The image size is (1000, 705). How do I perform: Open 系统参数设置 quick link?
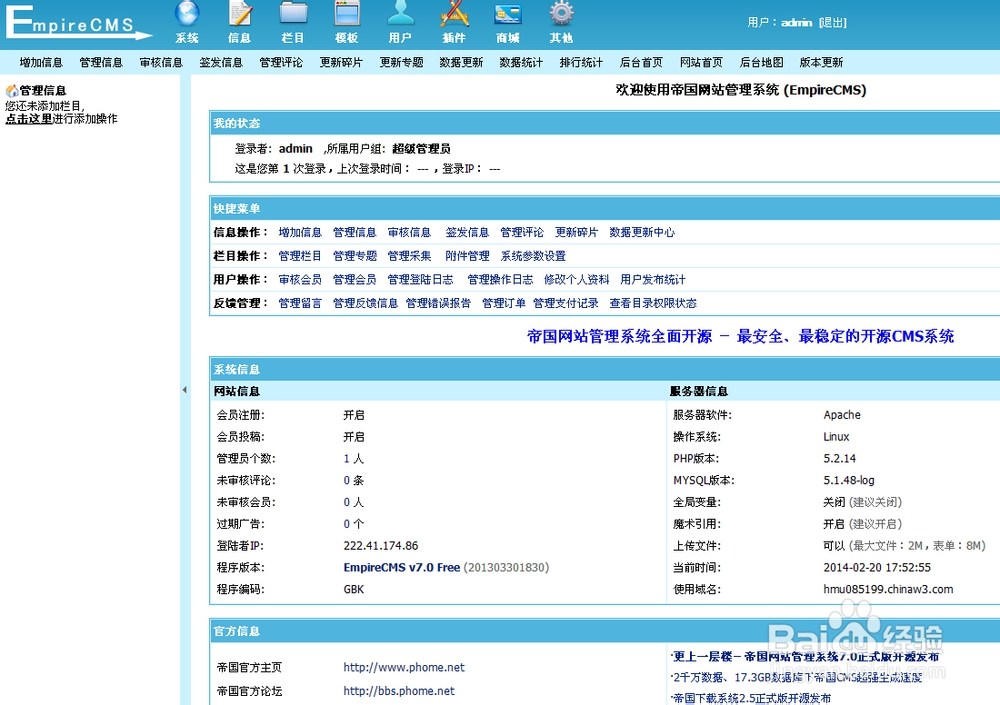pos(533,256)
